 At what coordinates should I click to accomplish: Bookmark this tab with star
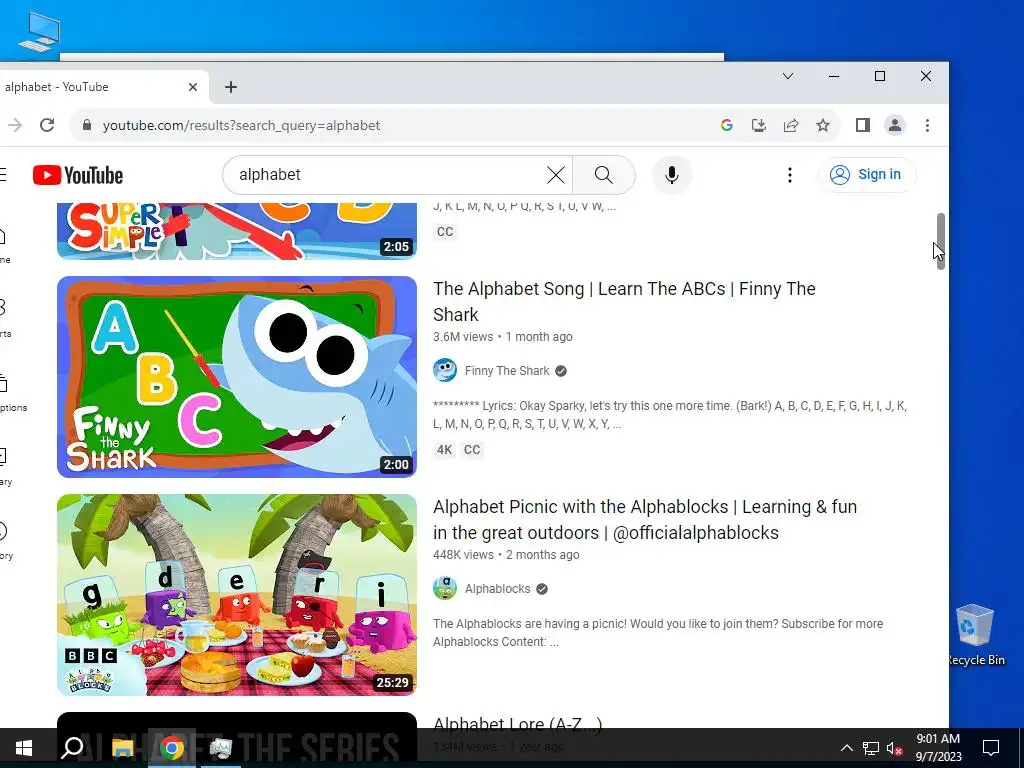point(823,125)
